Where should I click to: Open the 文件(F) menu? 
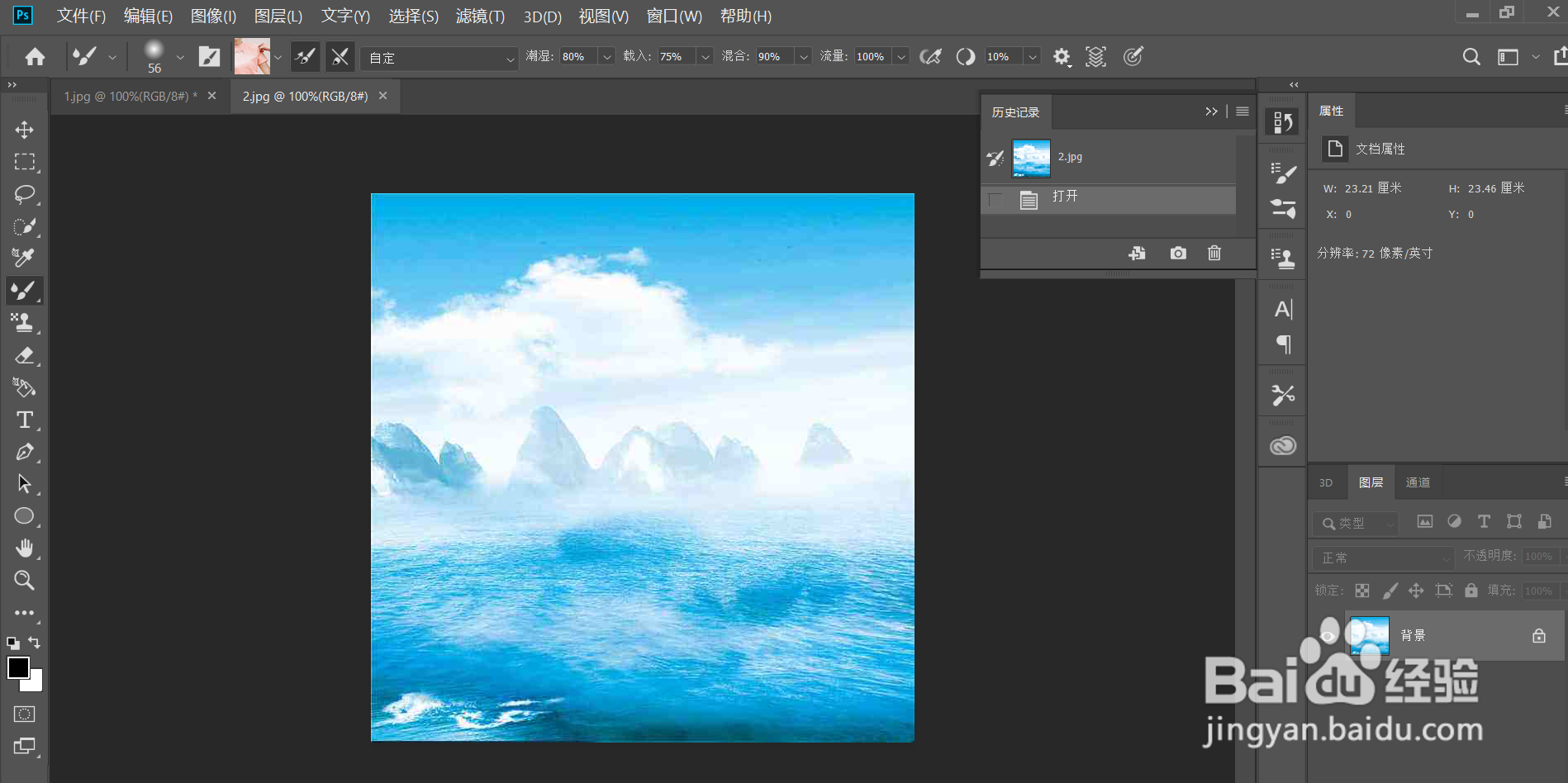point(81,16)
